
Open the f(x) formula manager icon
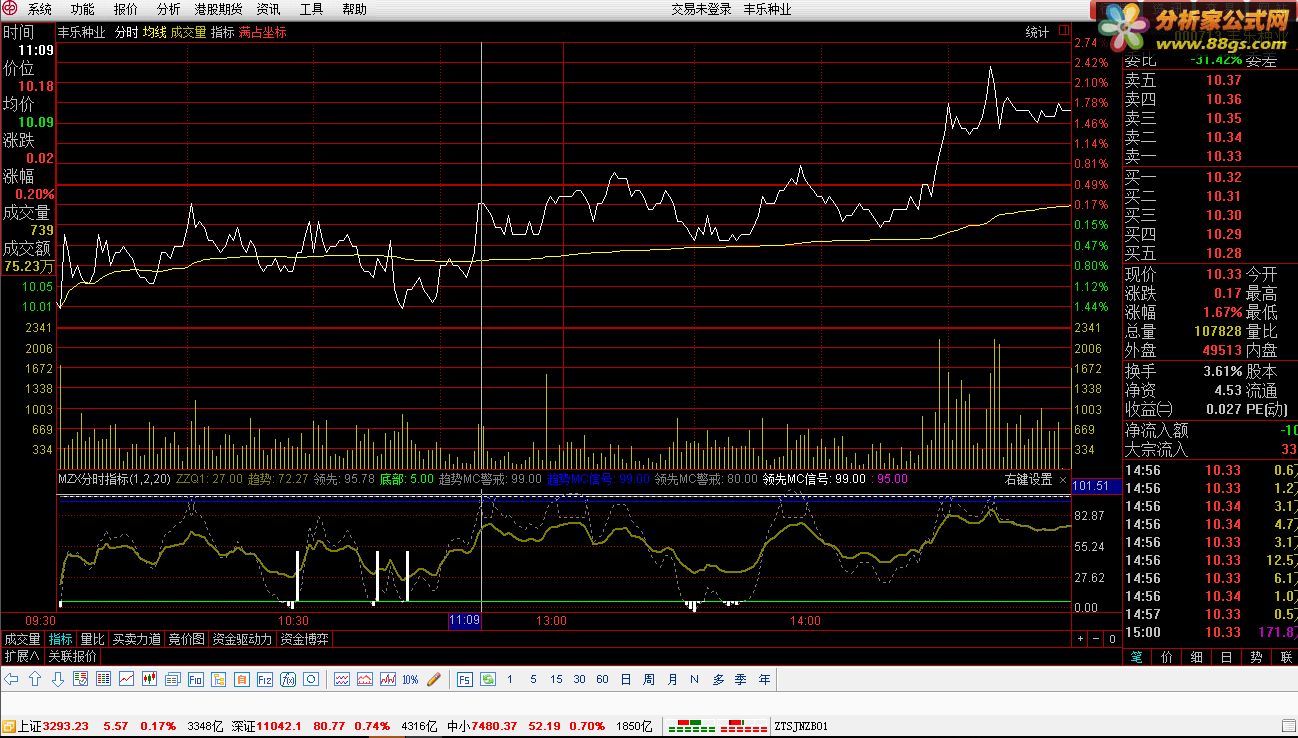point(288,679)
